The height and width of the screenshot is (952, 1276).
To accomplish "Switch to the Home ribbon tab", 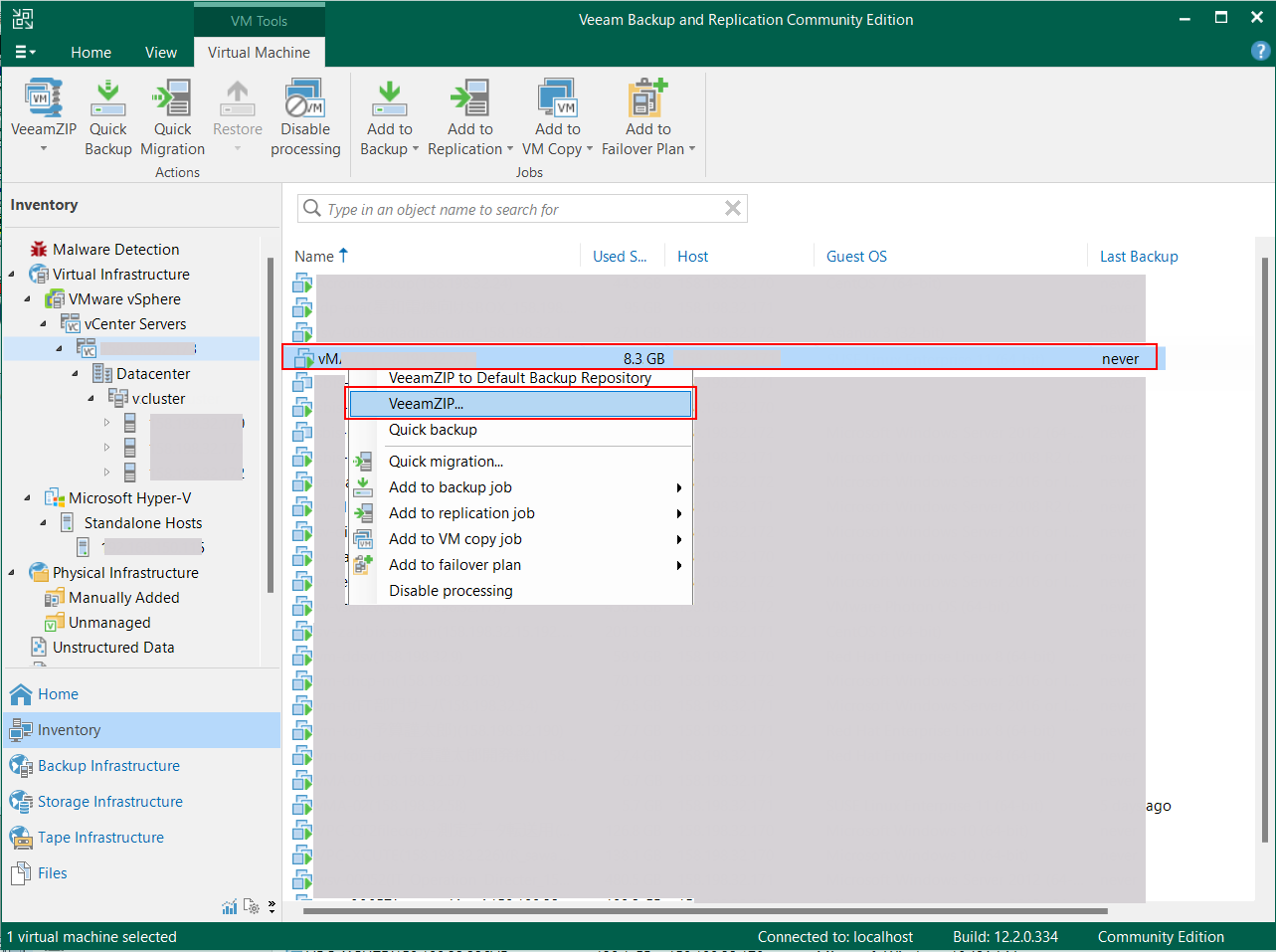I will [91, 52].
